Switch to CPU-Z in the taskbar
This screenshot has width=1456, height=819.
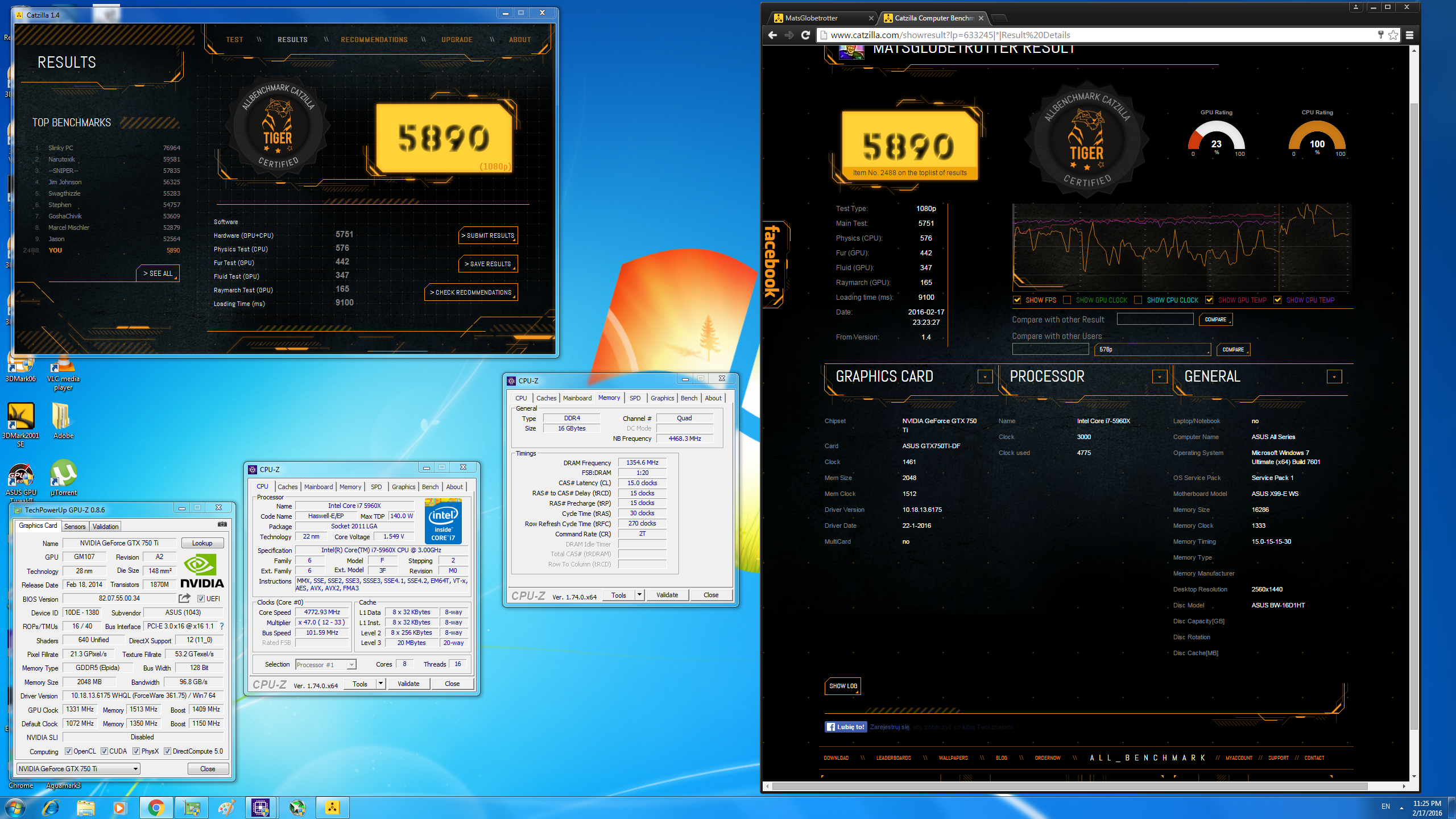point(261,808)
